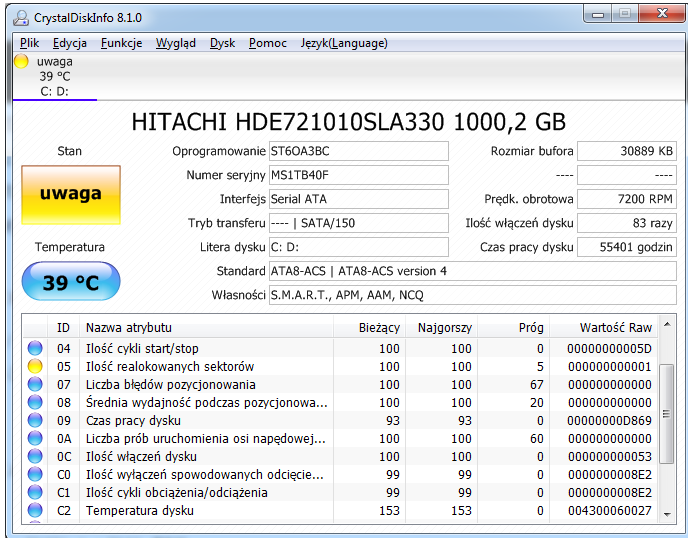Select the Liczba błędów pozycjonowania row

pos(340,384)
